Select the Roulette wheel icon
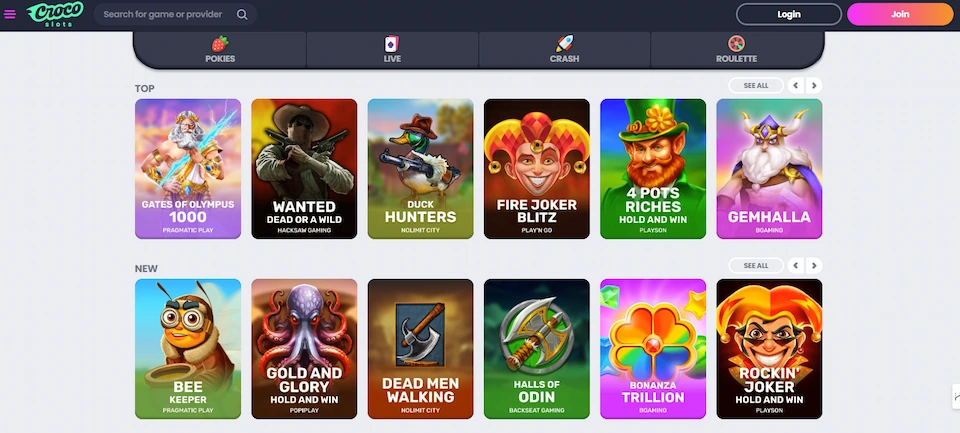Screen dimensions: 960x433 736,43
